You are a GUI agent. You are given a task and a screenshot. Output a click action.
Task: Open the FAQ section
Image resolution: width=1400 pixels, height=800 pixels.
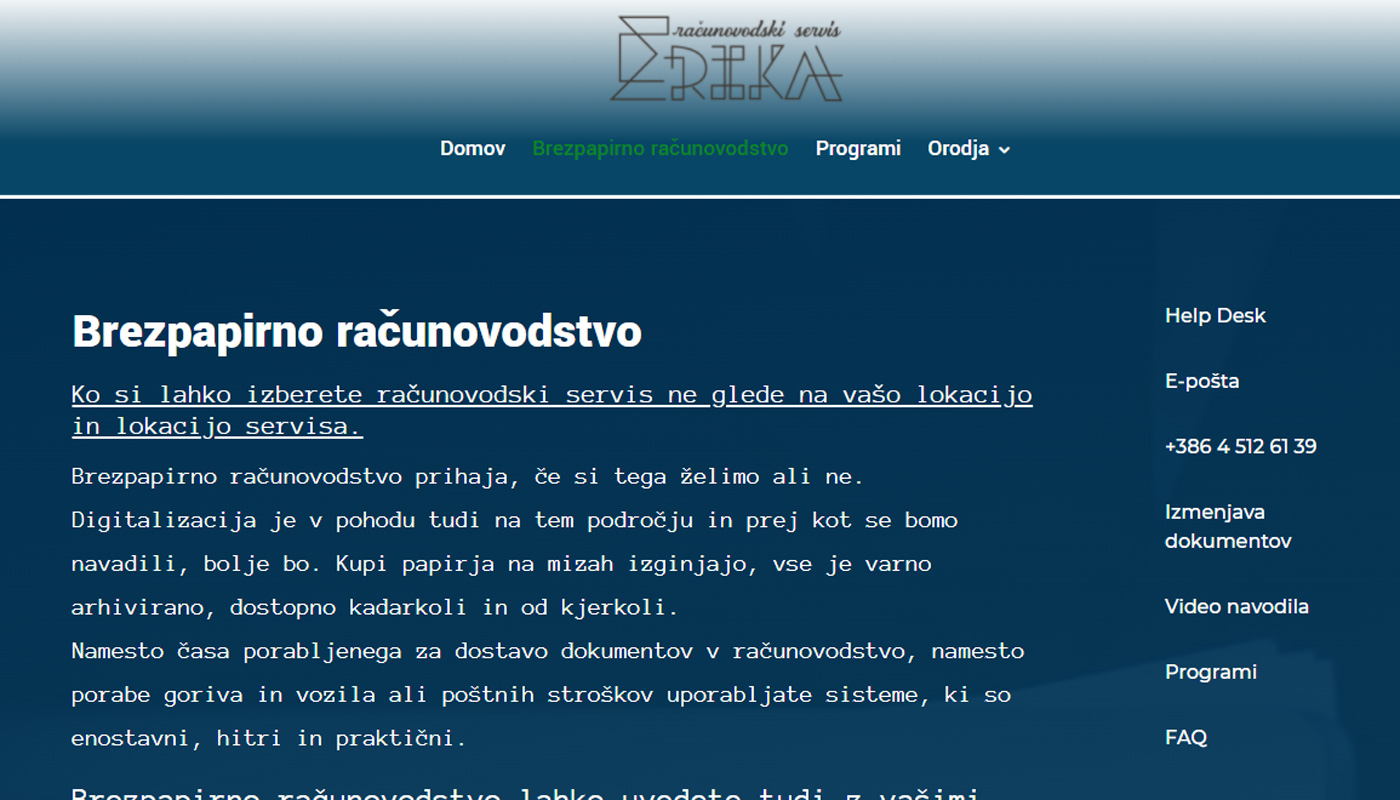coord(1185,737)
